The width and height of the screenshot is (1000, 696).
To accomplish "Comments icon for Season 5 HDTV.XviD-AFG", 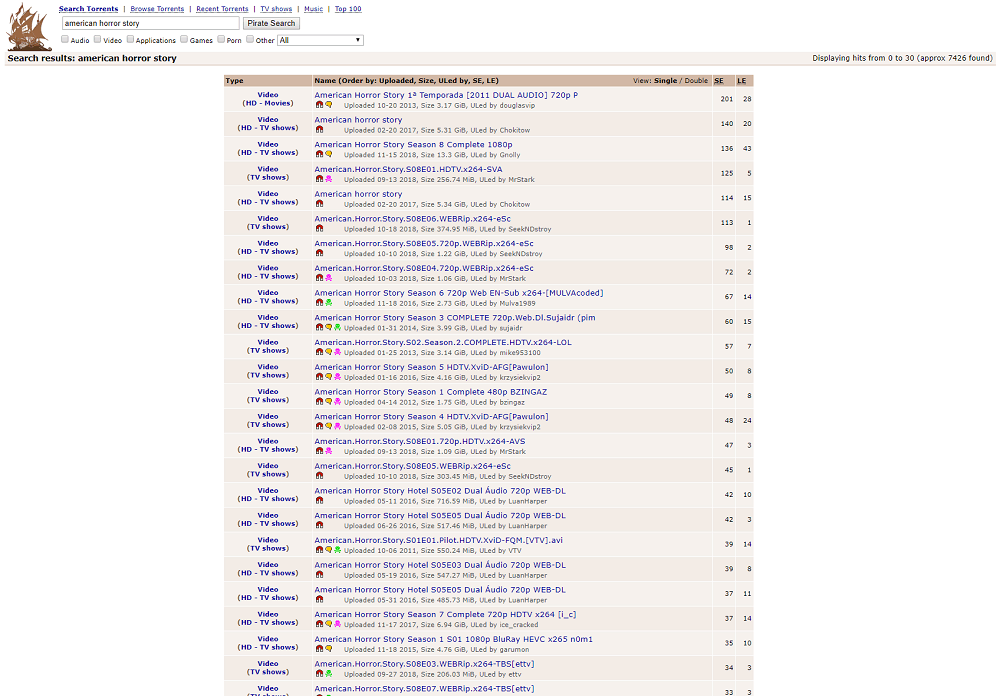I will point(329,377).
